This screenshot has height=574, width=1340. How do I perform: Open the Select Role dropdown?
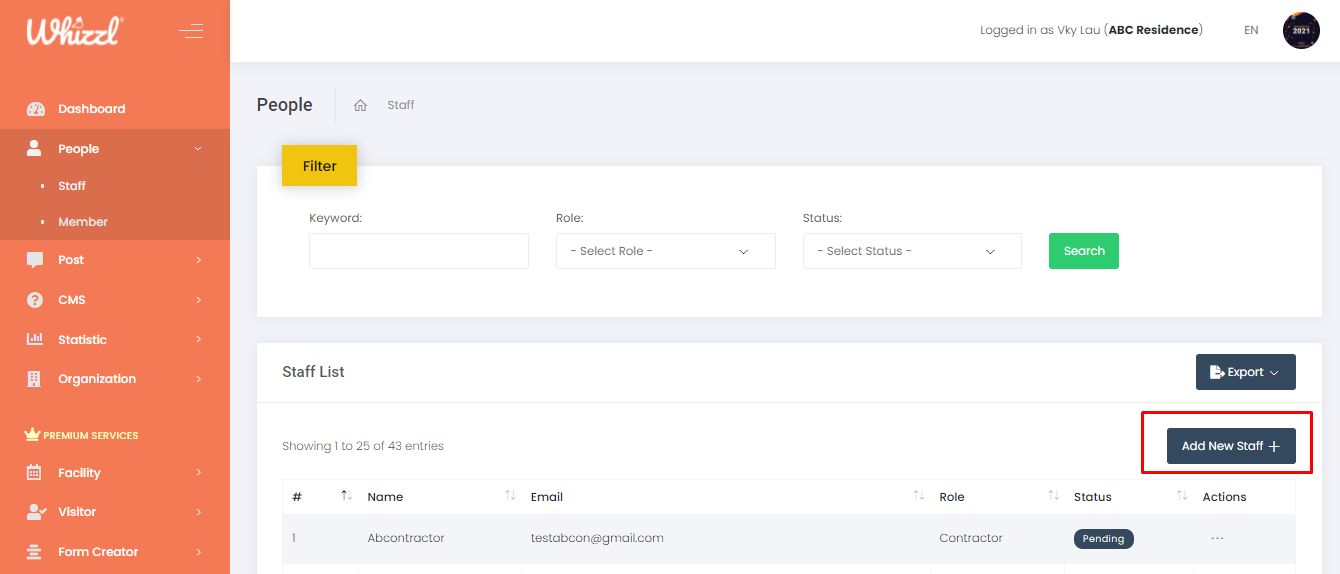[665, 251]
